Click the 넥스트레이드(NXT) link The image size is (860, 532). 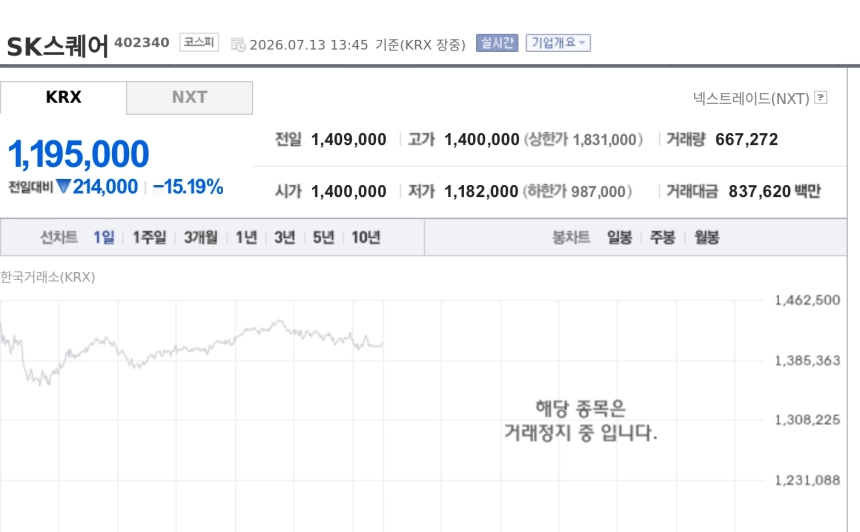(x=751, y=99)
